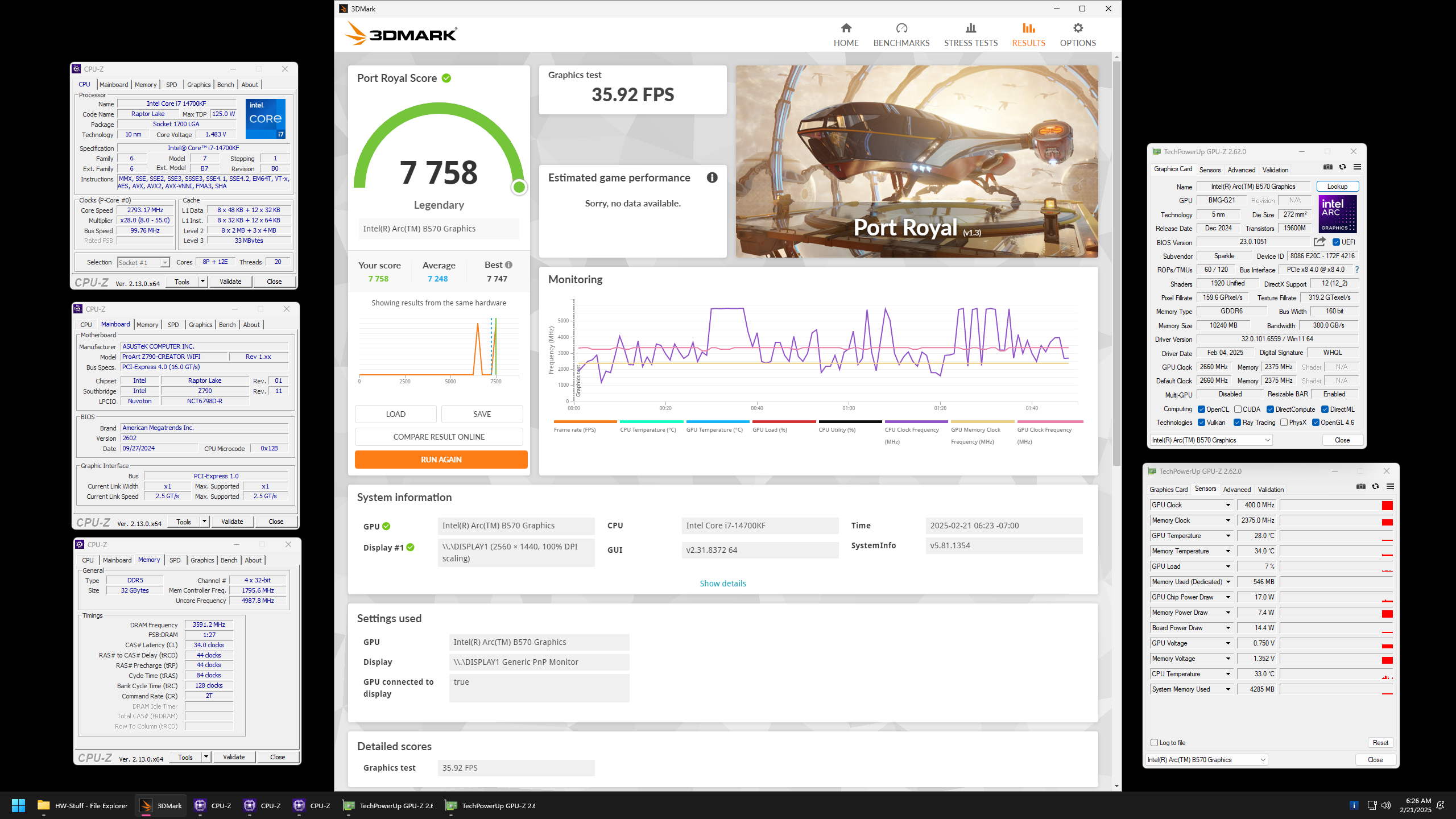Open the Benchmarks gauge icon
This screenshot has height=819, width=1456.
901,28
